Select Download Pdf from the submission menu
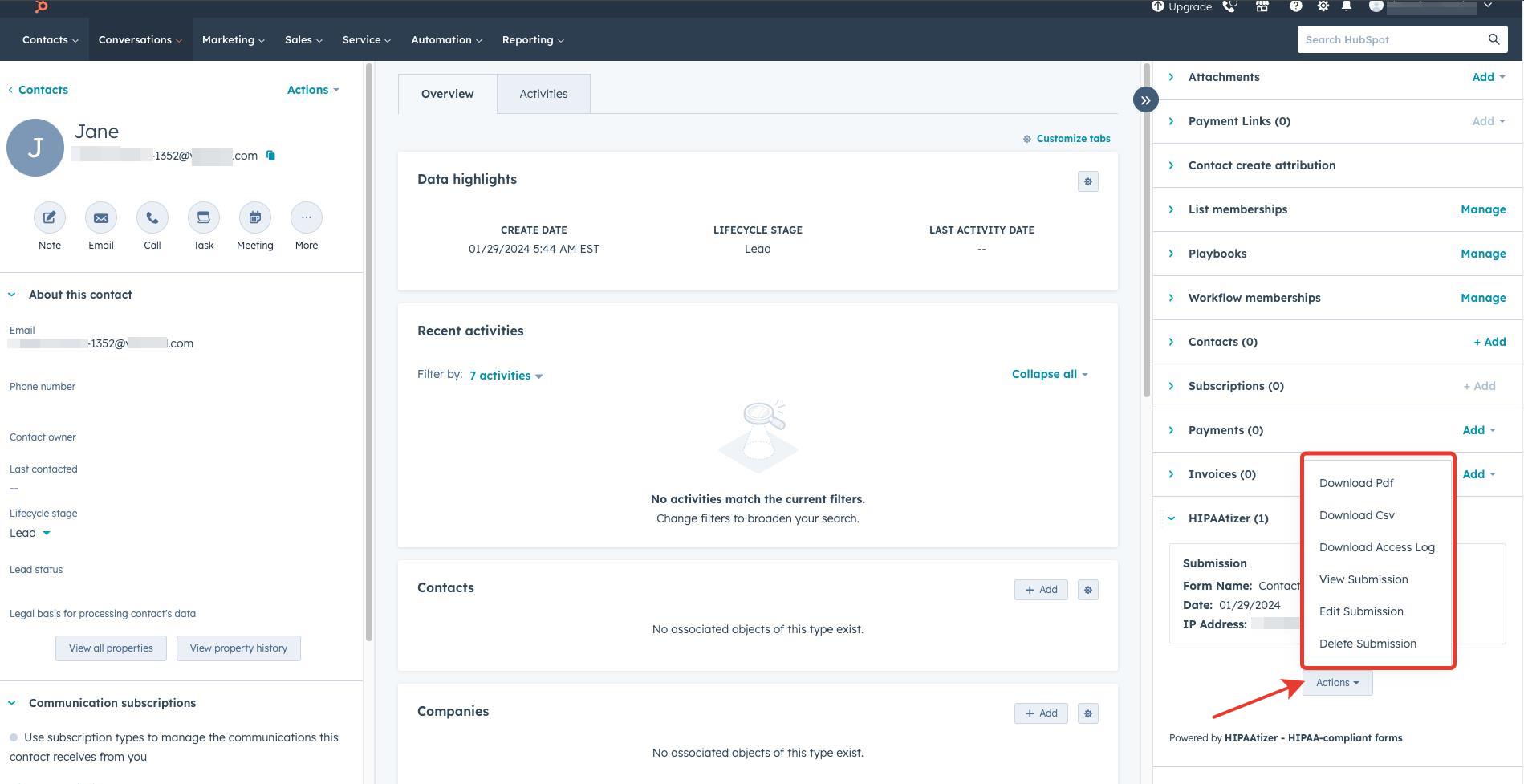Screen dimensions: 1524x784 (x=1356, y=482)
